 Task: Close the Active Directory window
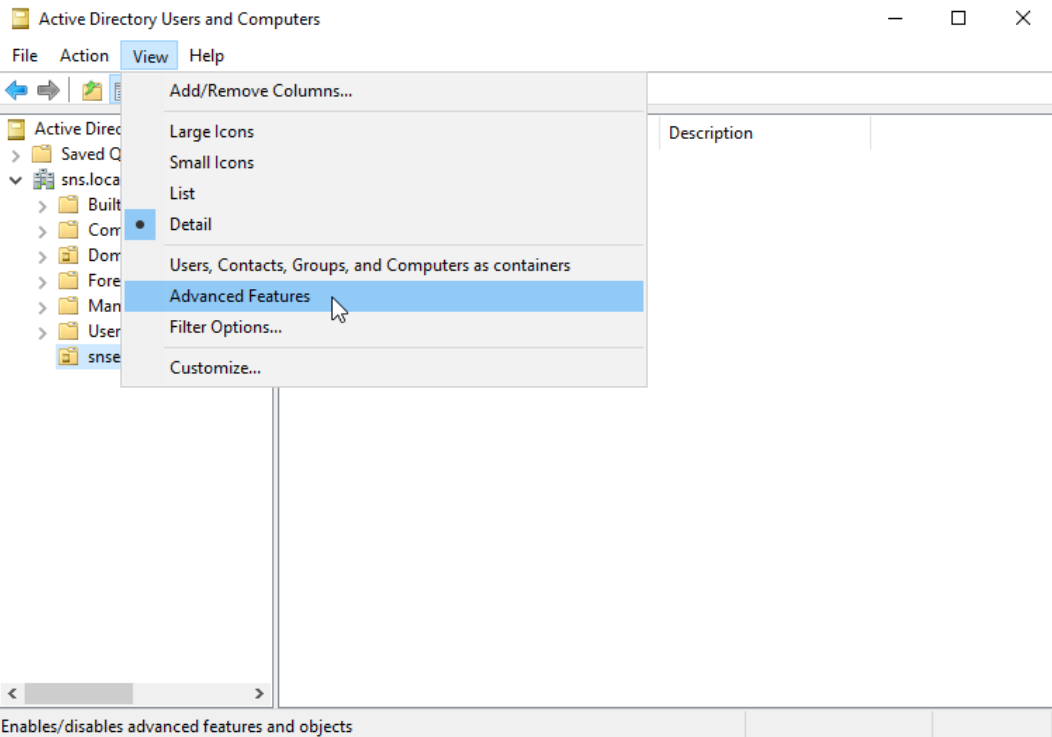(x=1022, y=19)
